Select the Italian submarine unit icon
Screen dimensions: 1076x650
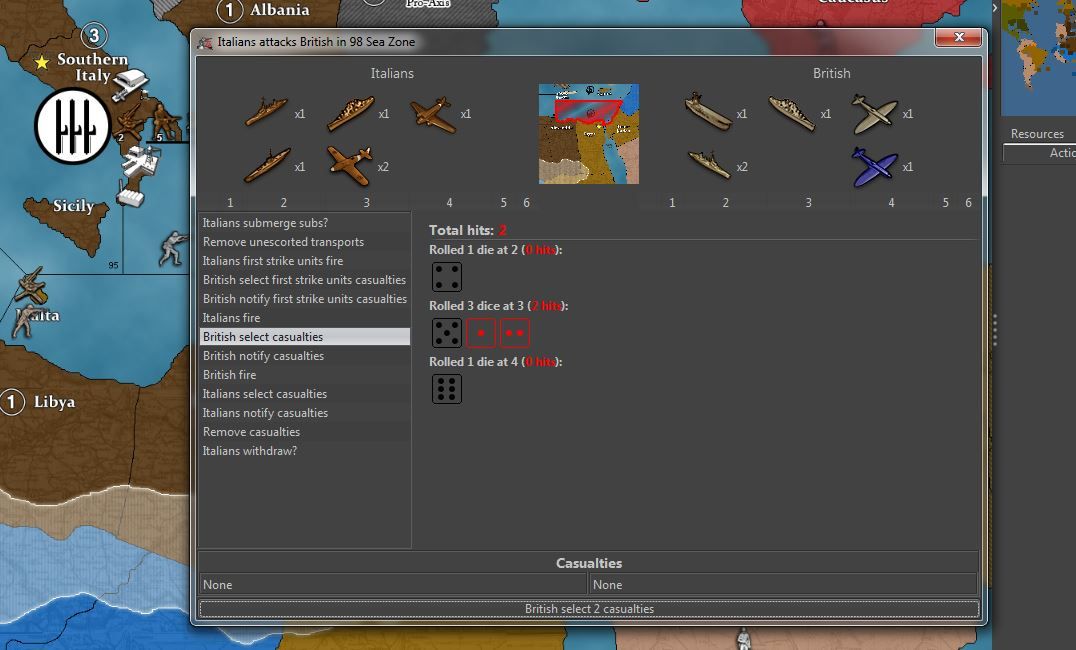pos(266,113)
